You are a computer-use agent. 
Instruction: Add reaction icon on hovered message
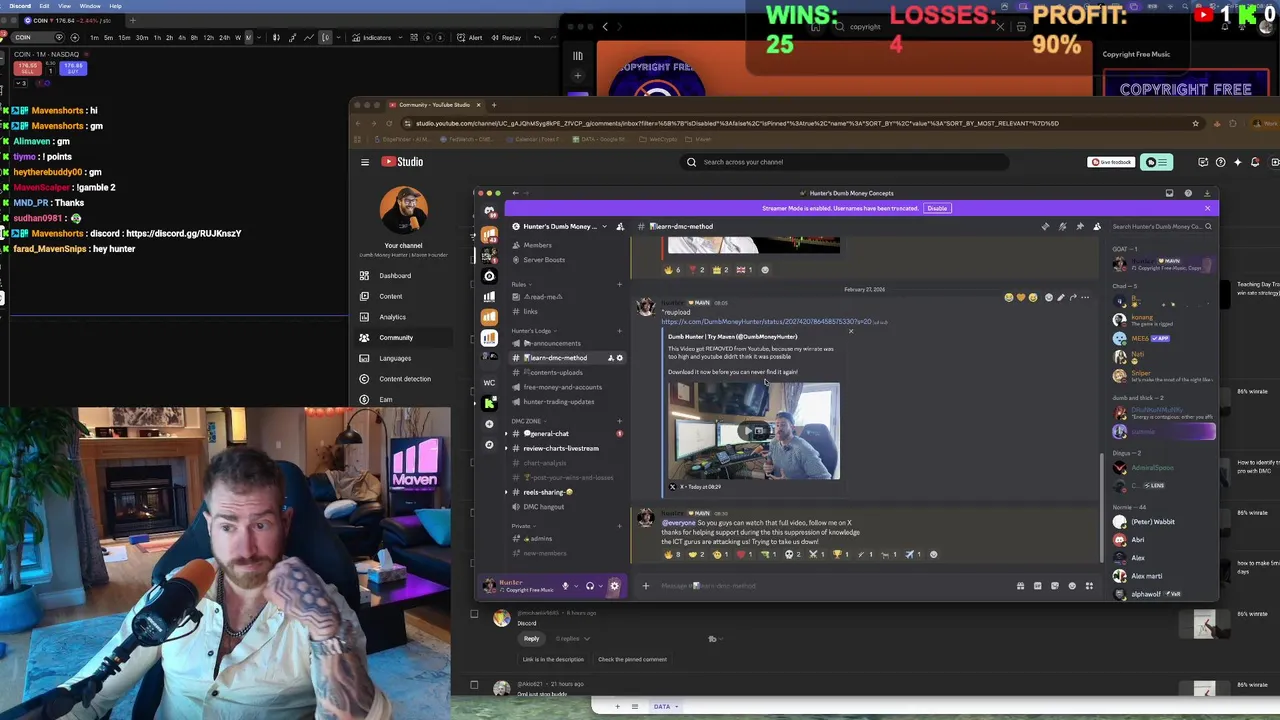click(x=1048, y=297)
